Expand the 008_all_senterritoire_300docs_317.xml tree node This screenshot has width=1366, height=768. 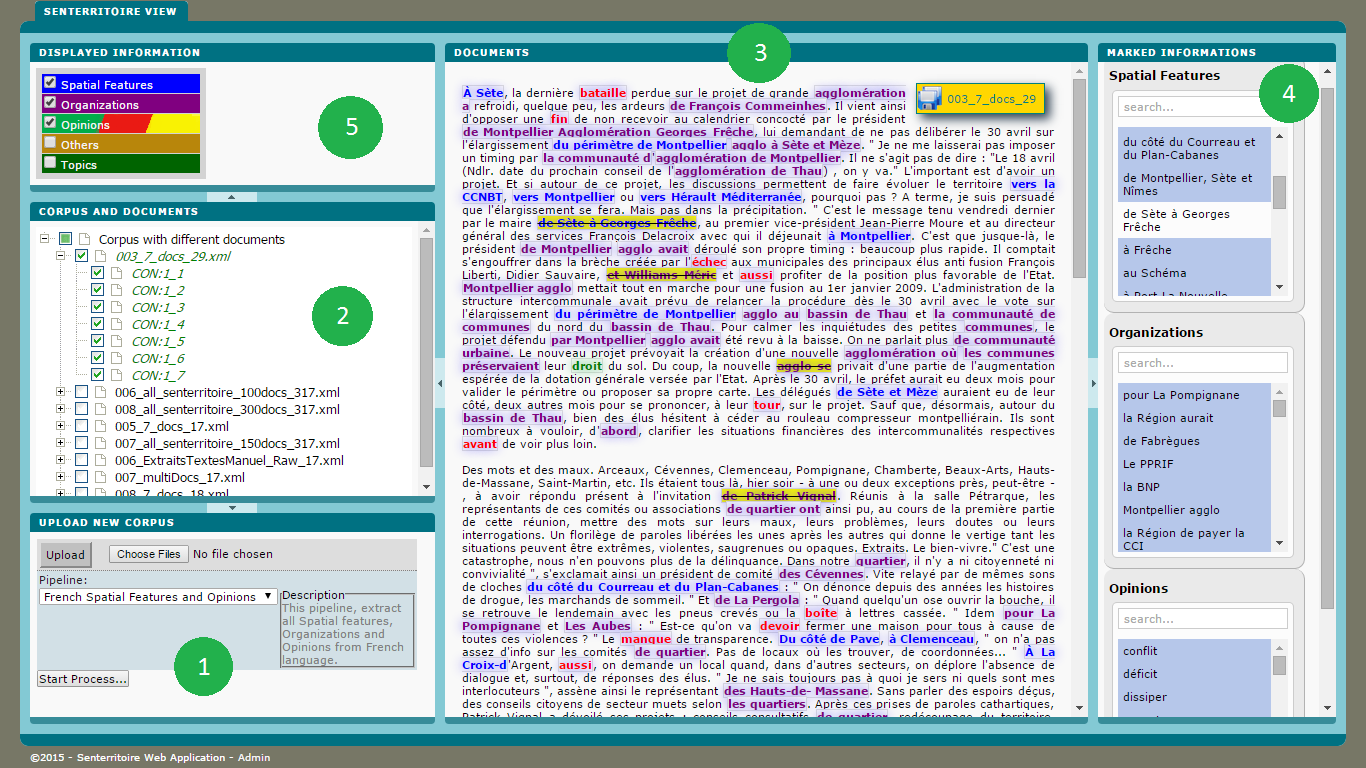pyautogui.click(x=61, y=409)
